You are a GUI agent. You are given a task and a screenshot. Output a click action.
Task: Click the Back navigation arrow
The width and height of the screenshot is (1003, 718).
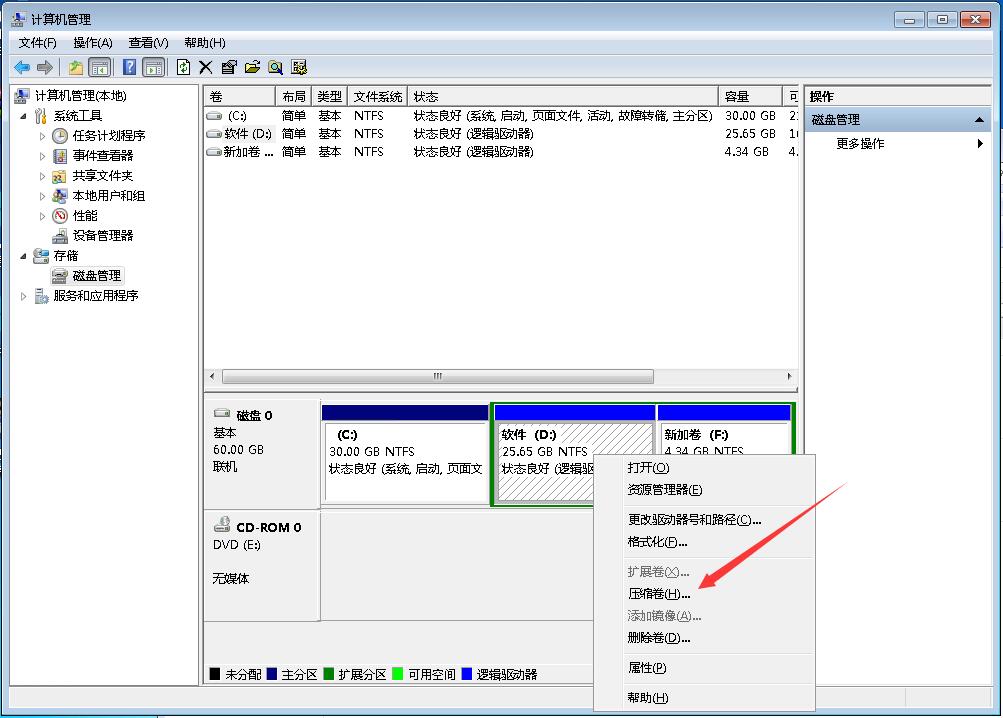pyautogui.click(x=20, y=67)
